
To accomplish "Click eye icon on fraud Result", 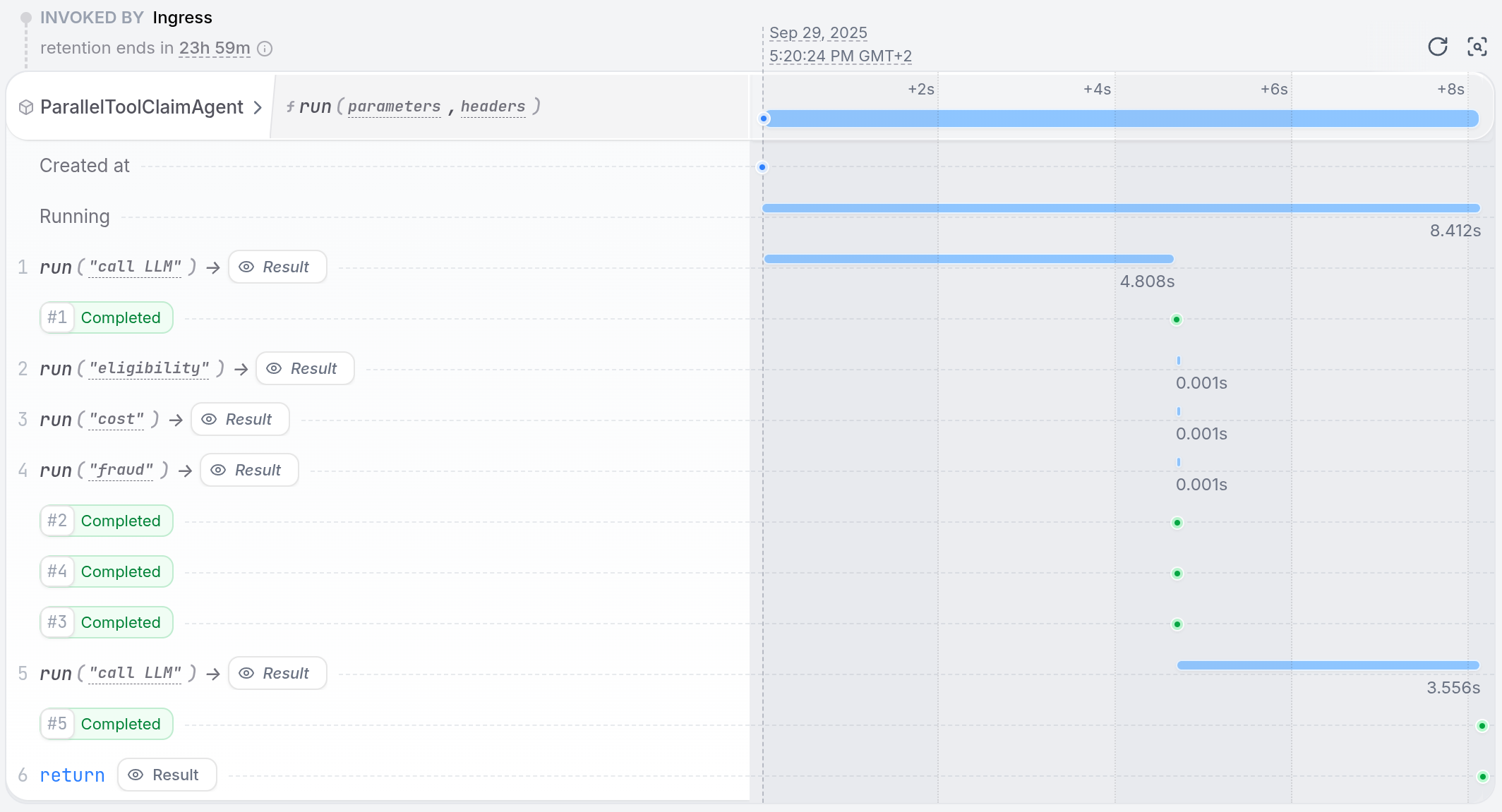I will pyautogui.click(x=218, y=470).
